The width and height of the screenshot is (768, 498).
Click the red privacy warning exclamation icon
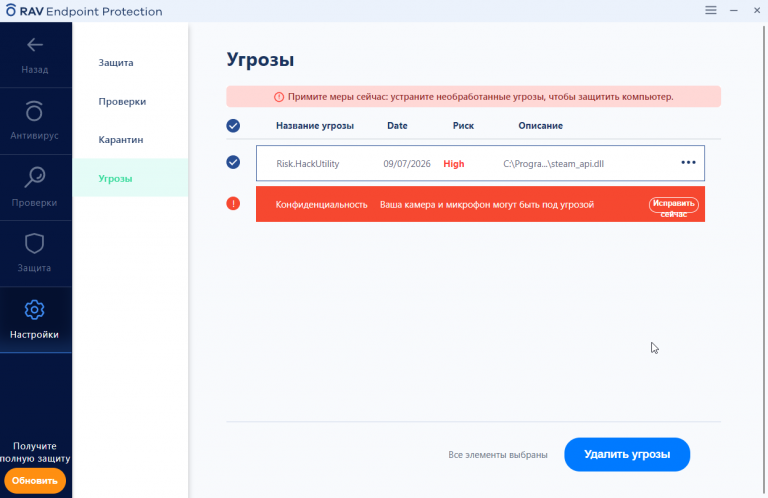click(x=233, y=203)
